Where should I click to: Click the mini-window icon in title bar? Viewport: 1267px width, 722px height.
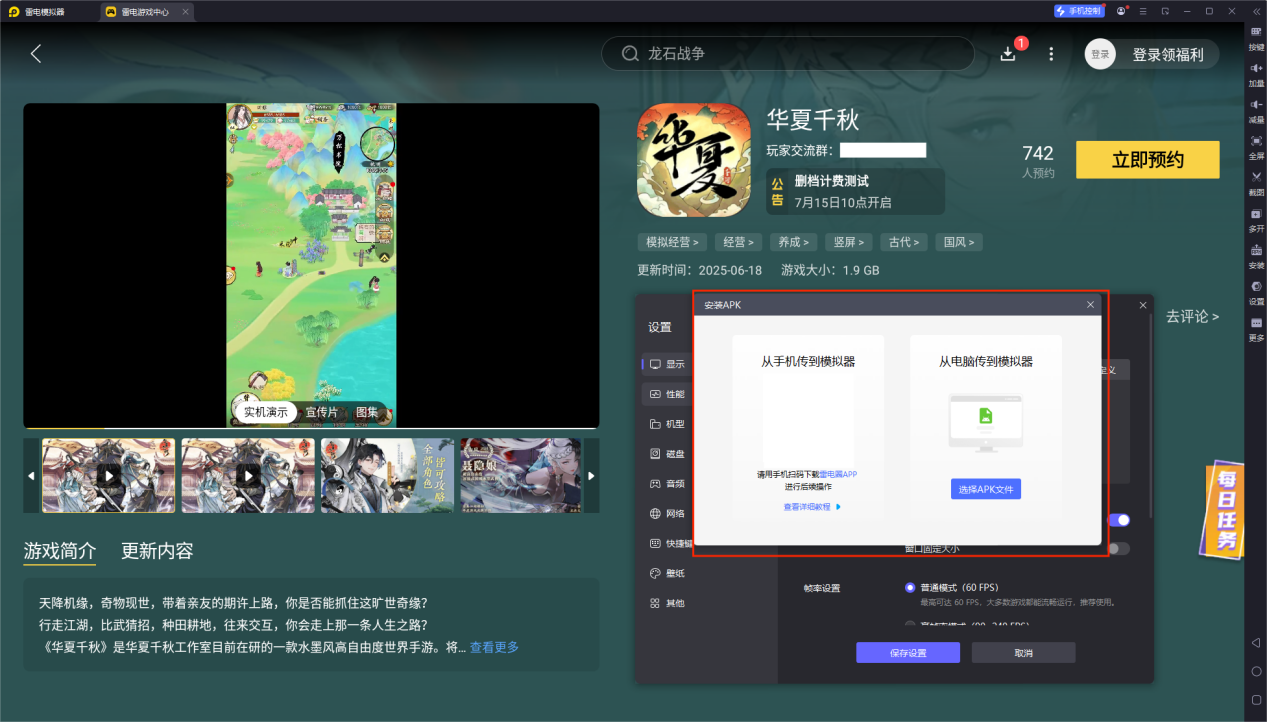tap(1166, 11)
